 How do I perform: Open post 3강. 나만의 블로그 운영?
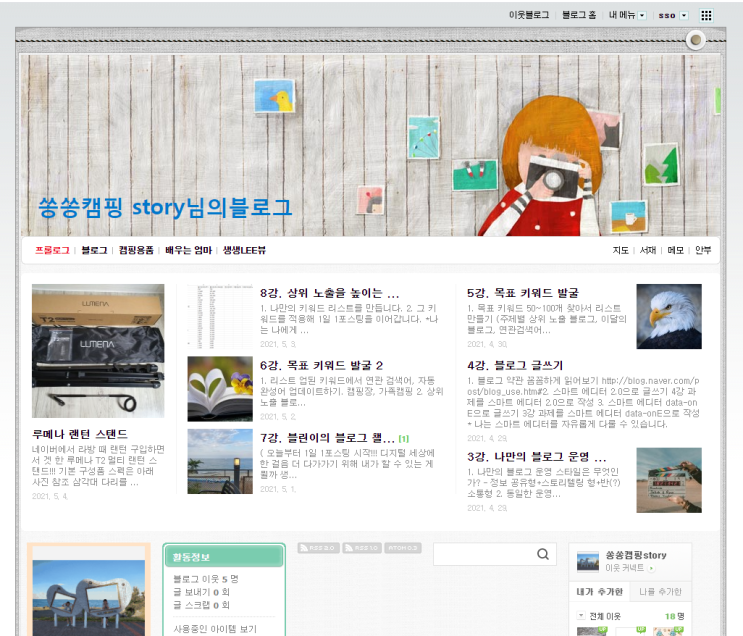pos(536,457)
